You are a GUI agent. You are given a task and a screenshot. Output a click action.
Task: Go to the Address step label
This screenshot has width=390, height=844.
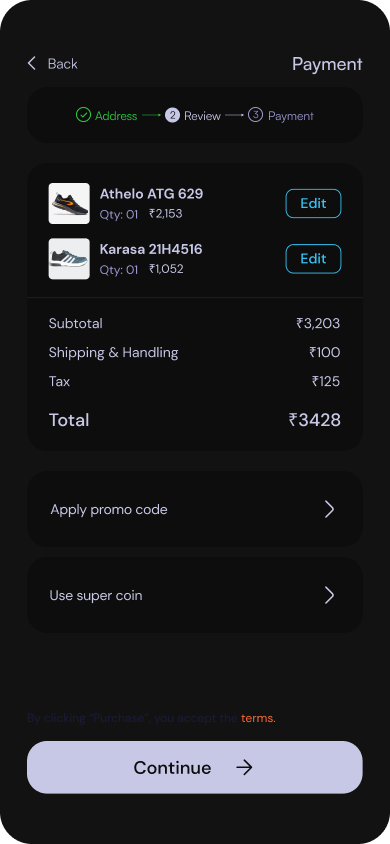(x=116, y=116)
